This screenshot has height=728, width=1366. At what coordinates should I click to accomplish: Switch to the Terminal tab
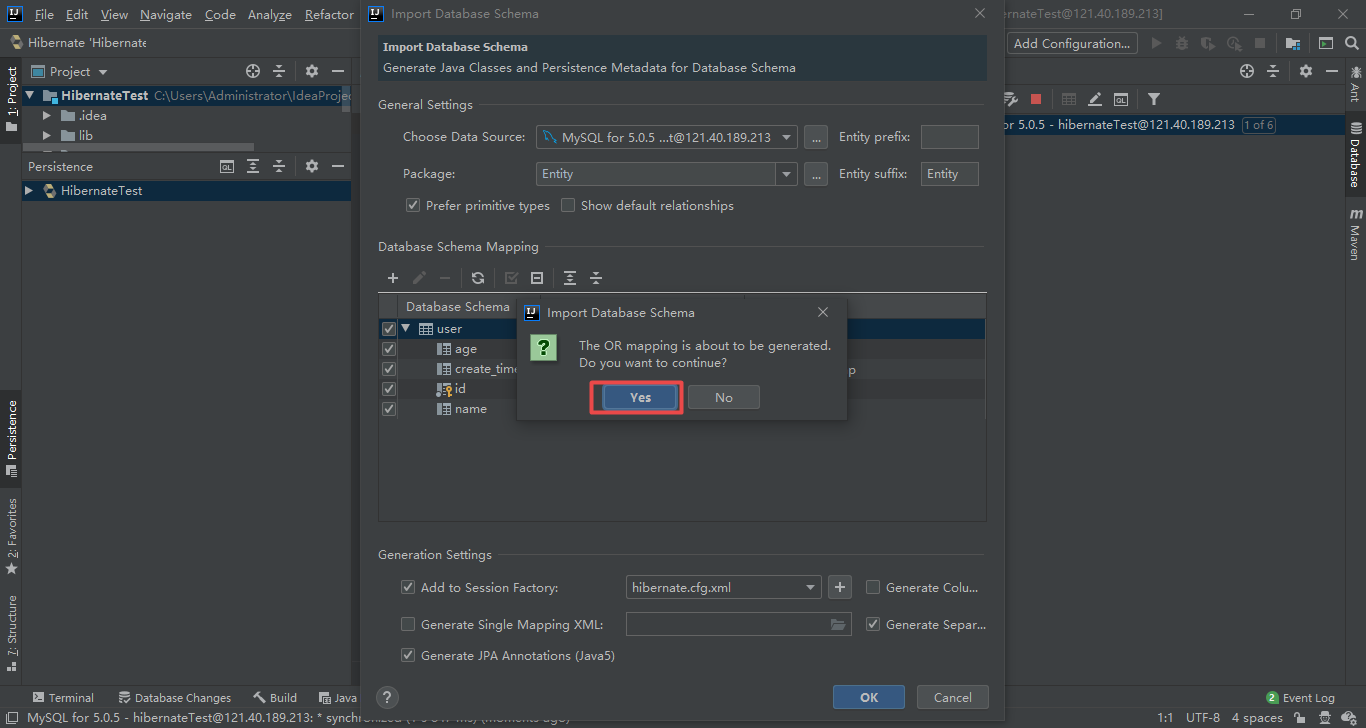point(64,697)
